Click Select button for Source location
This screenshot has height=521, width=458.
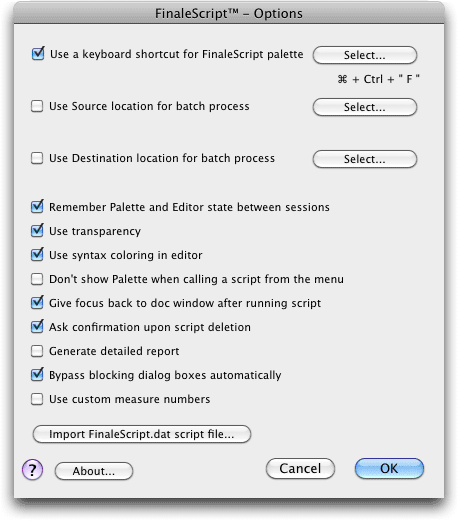[x=365, y=107]
